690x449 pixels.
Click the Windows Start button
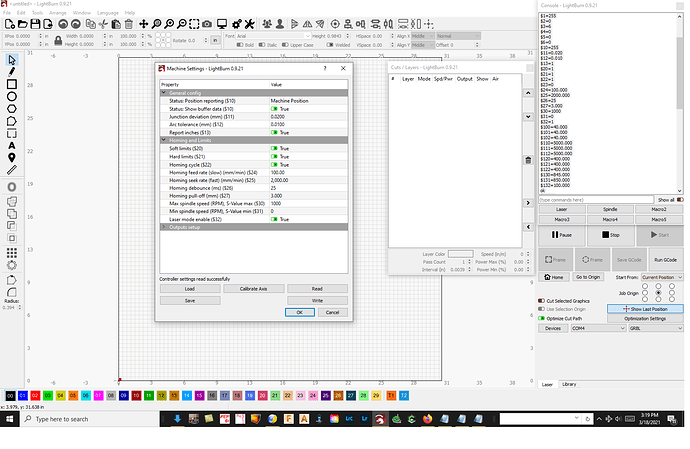coord(9,419)
